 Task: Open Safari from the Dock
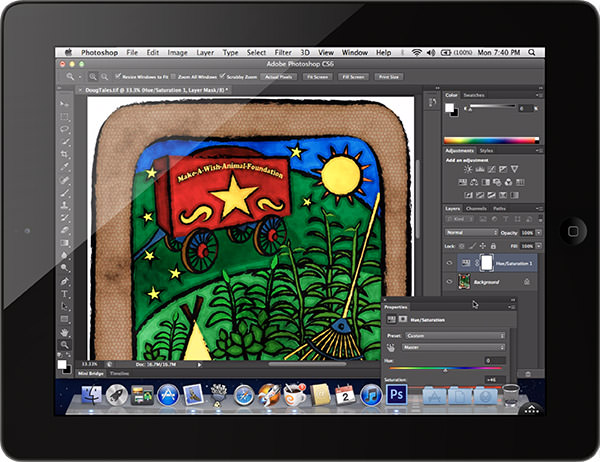pyautogui.click(x=243, y=395)
